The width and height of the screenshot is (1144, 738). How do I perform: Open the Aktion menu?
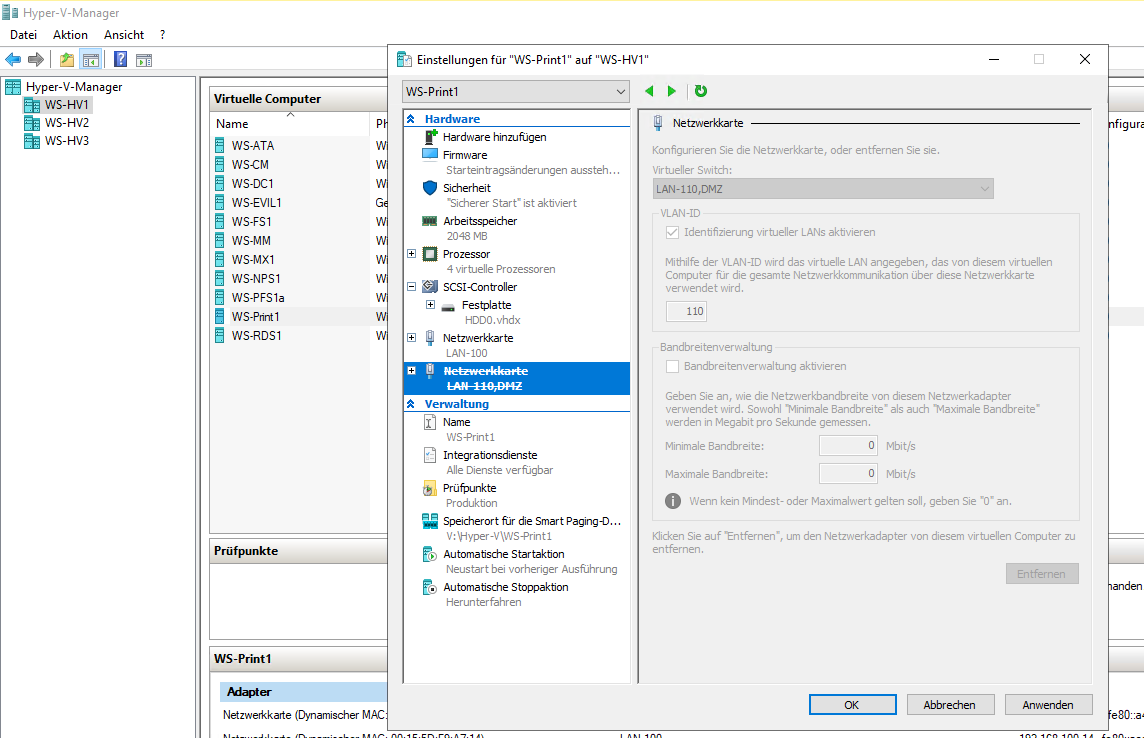coord(70,35)
